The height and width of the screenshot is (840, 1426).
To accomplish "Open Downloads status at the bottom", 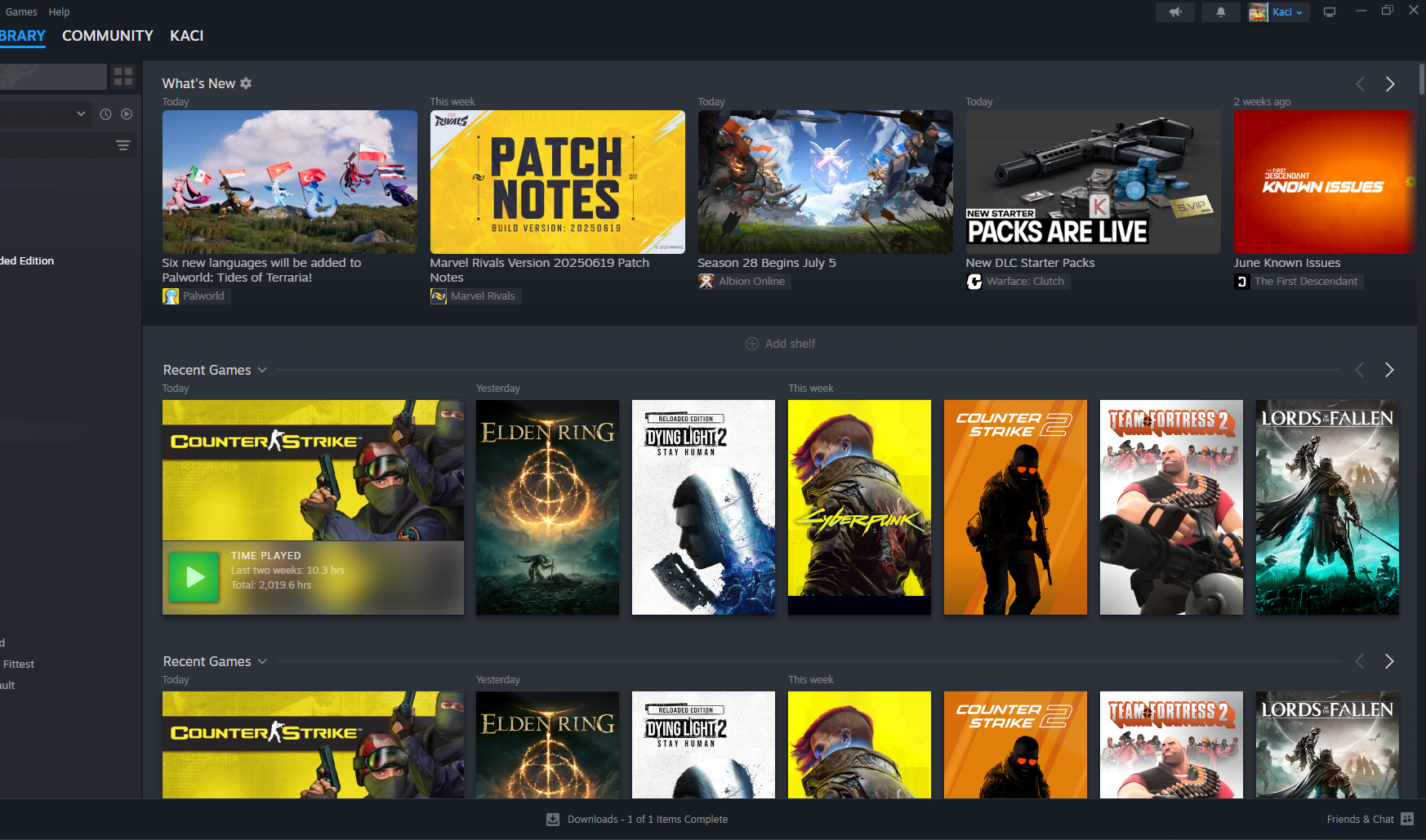I will click(637, 819).
